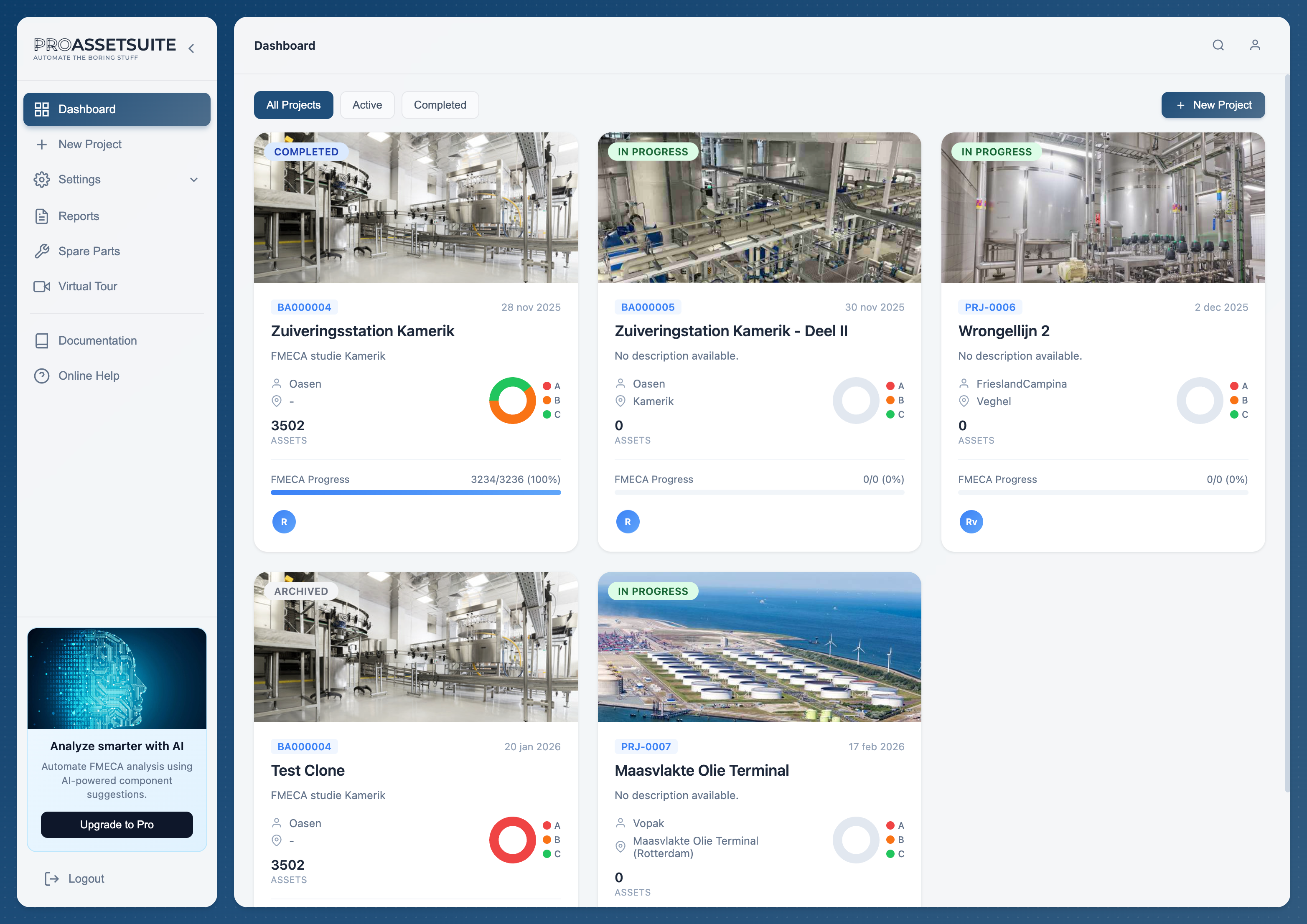The image size is (1307, 924).
Task: Open search using the magnifier icon
Action: pyautogui.click(x=1218, y=45)
